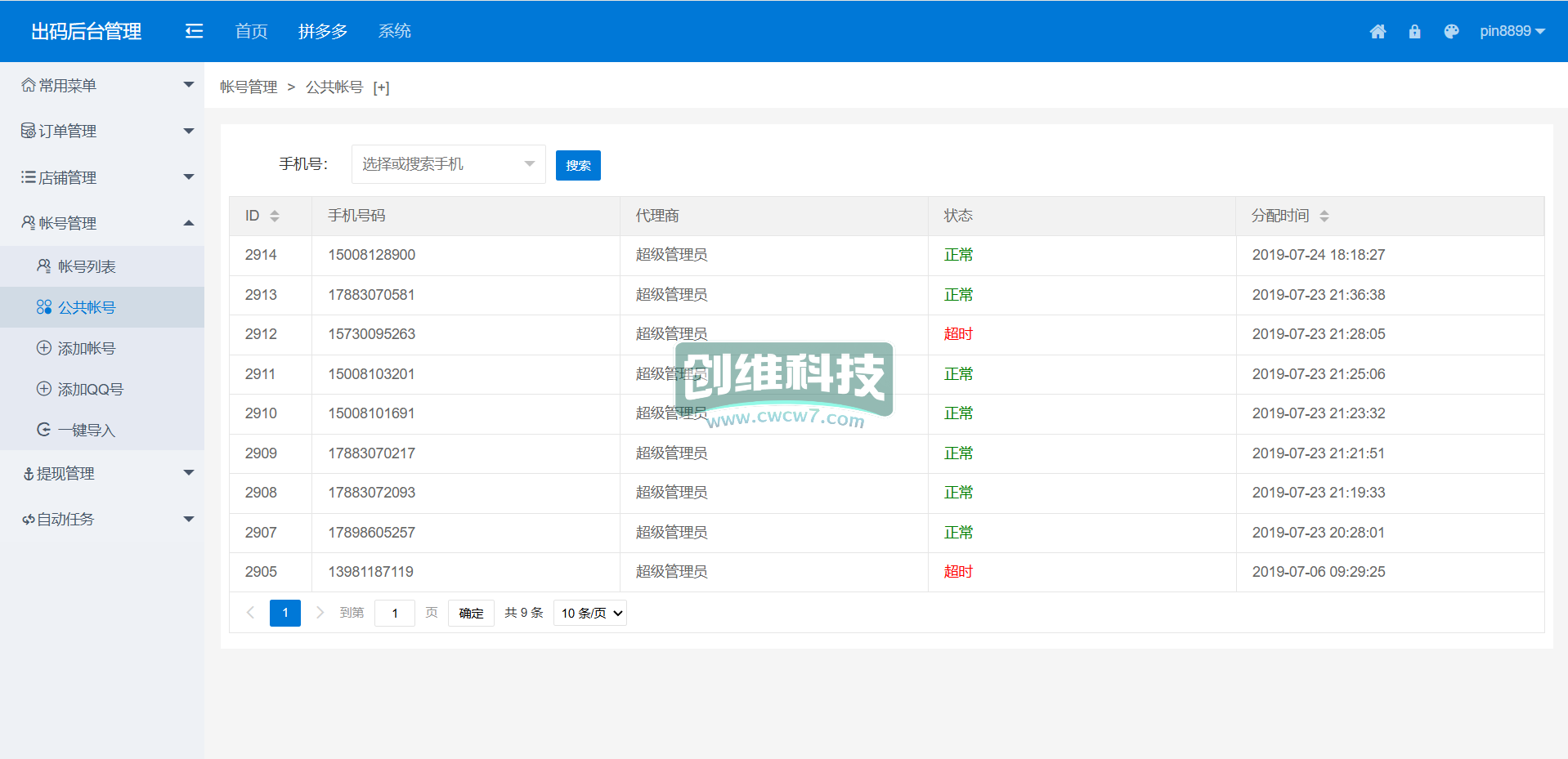Open the pin8899 user menu
The width and height of the screenshot is (1568, 759).
click(x=1511, y=31)
